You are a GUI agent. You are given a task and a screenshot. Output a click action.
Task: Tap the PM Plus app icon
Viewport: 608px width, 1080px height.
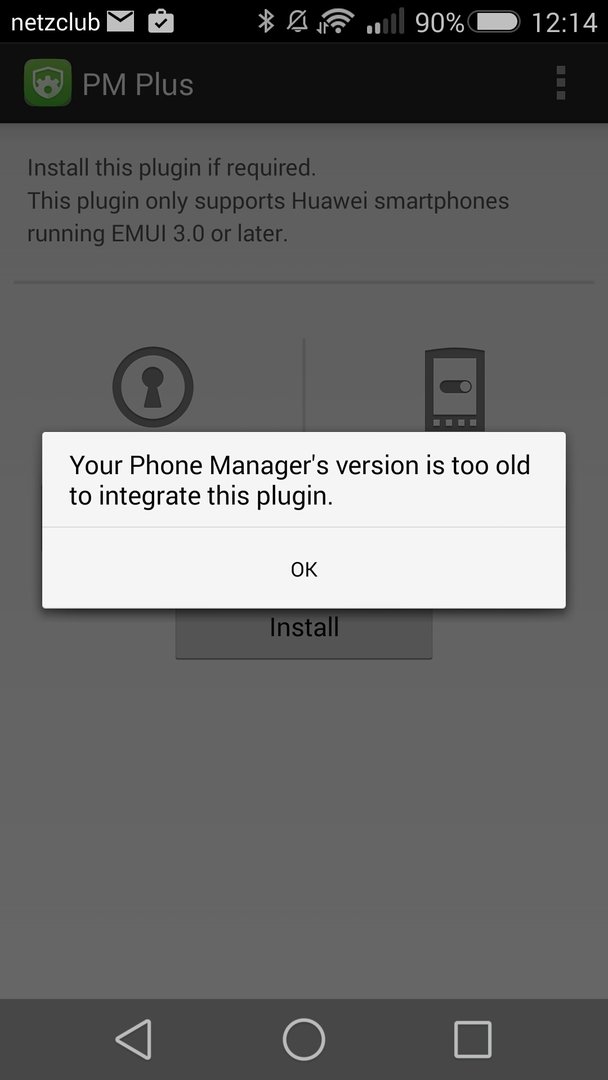[x=48, y=83]
